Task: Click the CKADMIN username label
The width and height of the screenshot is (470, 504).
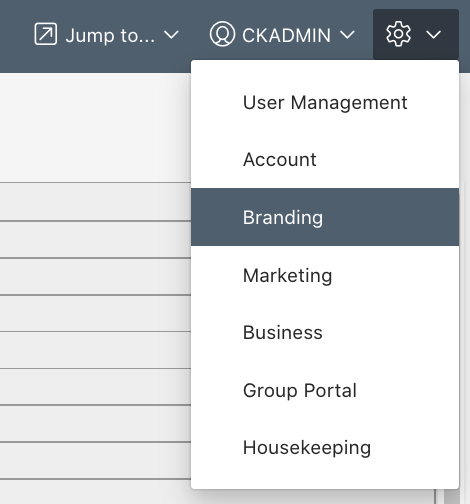Action: [286, 35]
